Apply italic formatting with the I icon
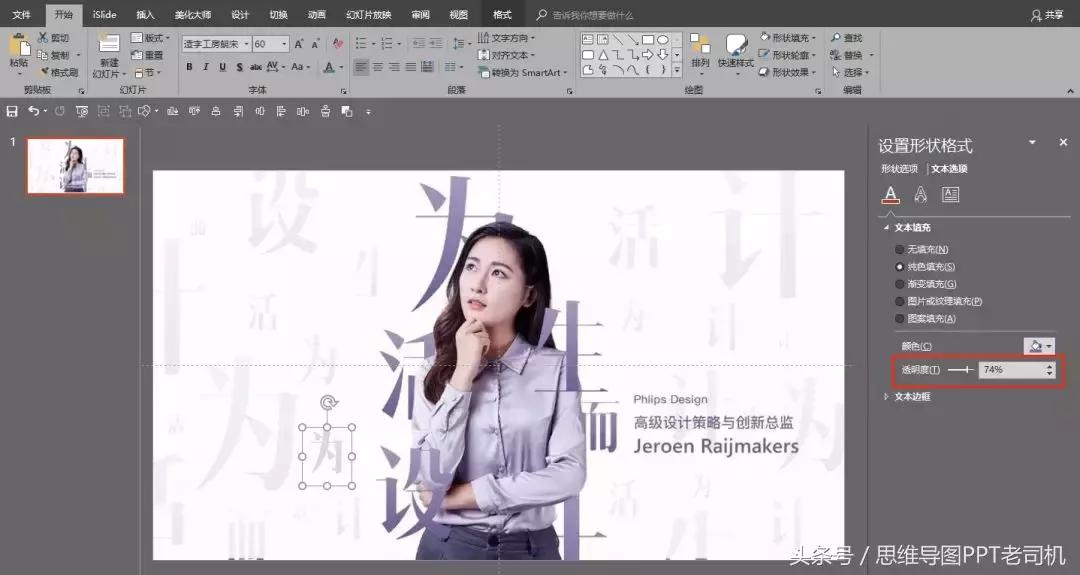Screen dimensions: 1080x575 point(205,67)
